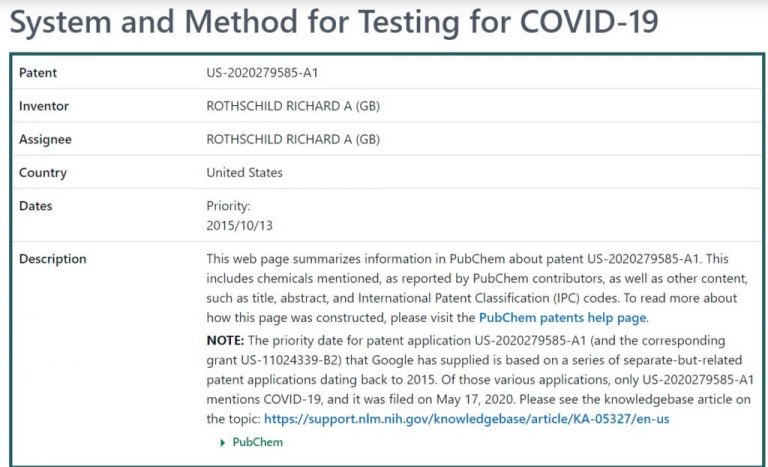Select patent number US-2020279585-A1 in Patent row
The width and height of the screenshot is (768, 467).
[x=262, y=73]
